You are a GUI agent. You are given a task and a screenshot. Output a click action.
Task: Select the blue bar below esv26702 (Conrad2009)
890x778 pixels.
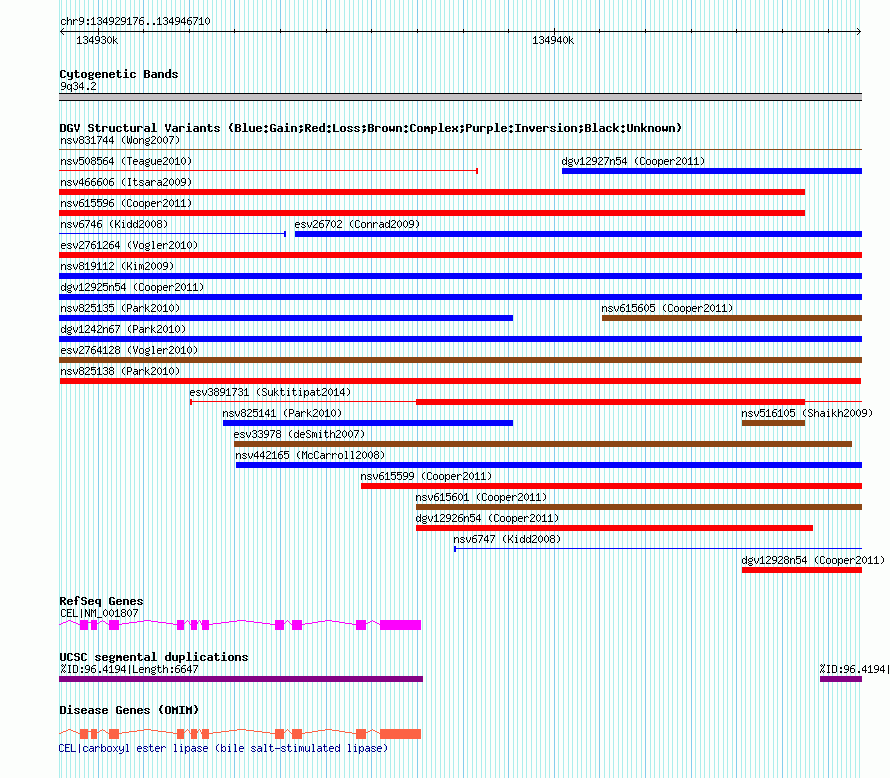[578, 234]
